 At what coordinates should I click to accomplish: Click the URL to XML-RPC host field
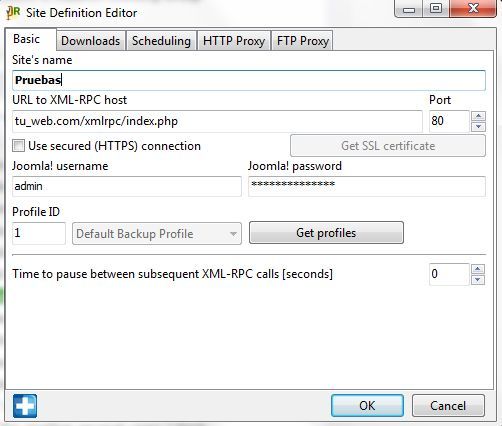pyautogui.click(x=217, y=121)
